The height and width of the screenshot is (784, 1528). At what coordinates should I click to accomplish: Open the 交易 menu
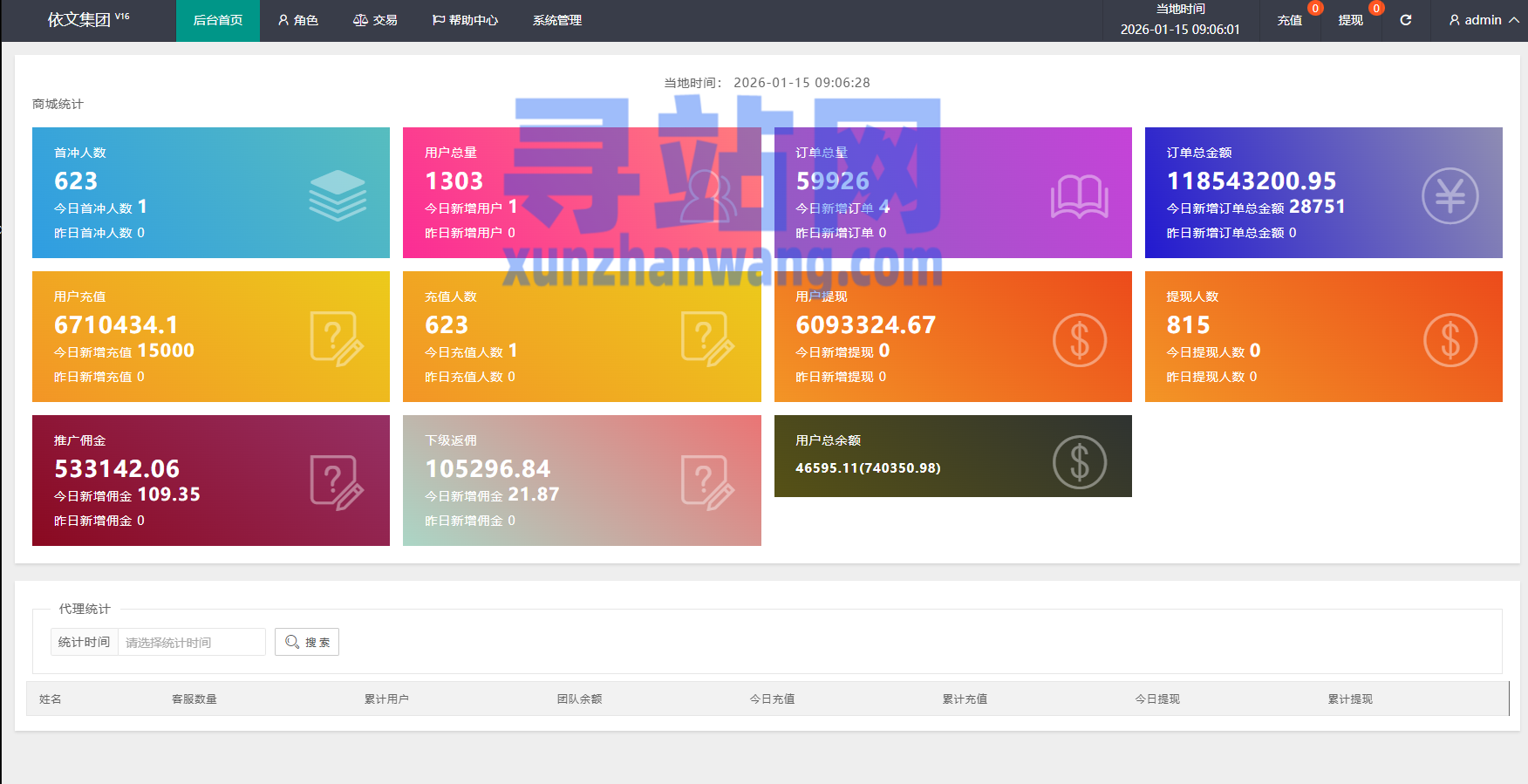tap(375, 20)
